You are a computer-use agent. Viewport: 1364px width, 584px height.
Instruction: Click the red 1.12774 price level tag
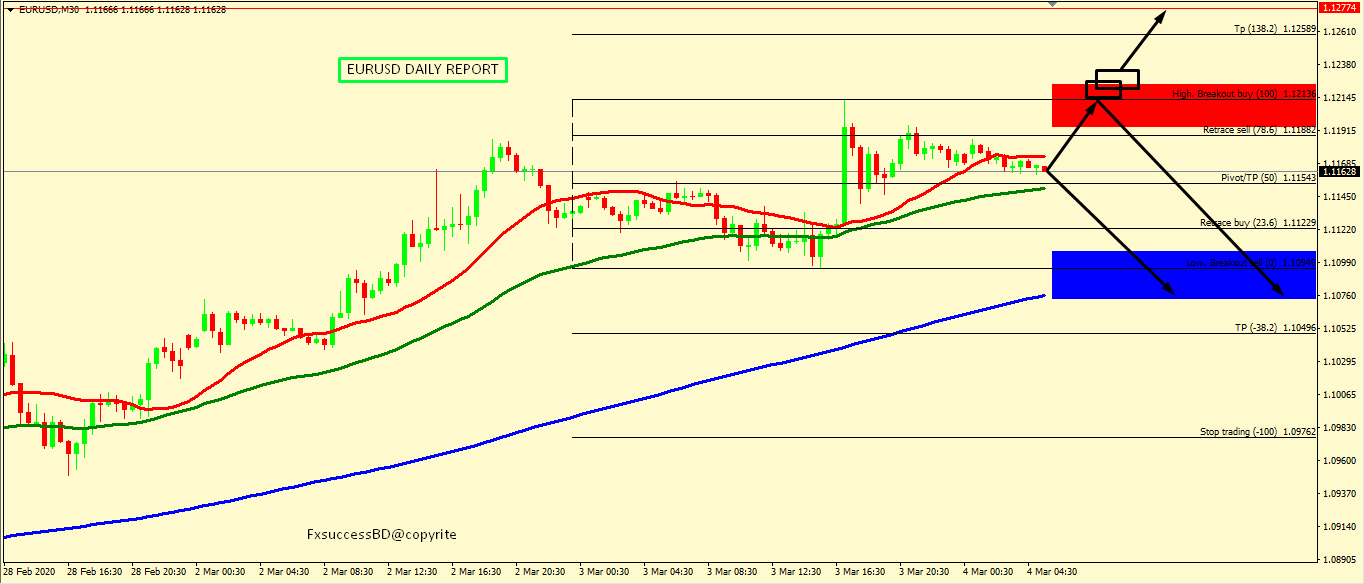[x=1340, y=7]
